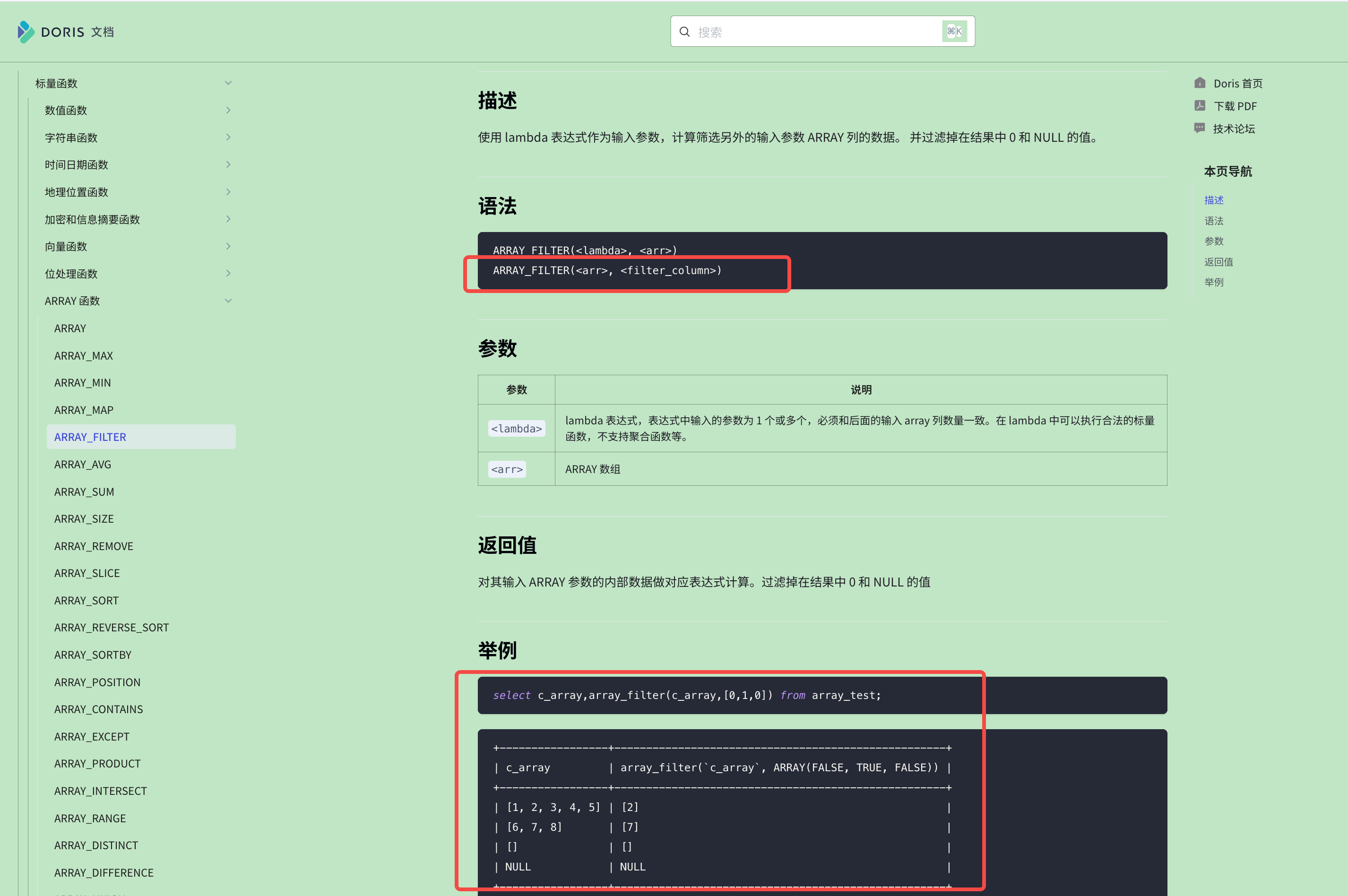
Task: Jump to 返回值 in page navigation
Action: pyautogui.click(x=1218, y=262)
